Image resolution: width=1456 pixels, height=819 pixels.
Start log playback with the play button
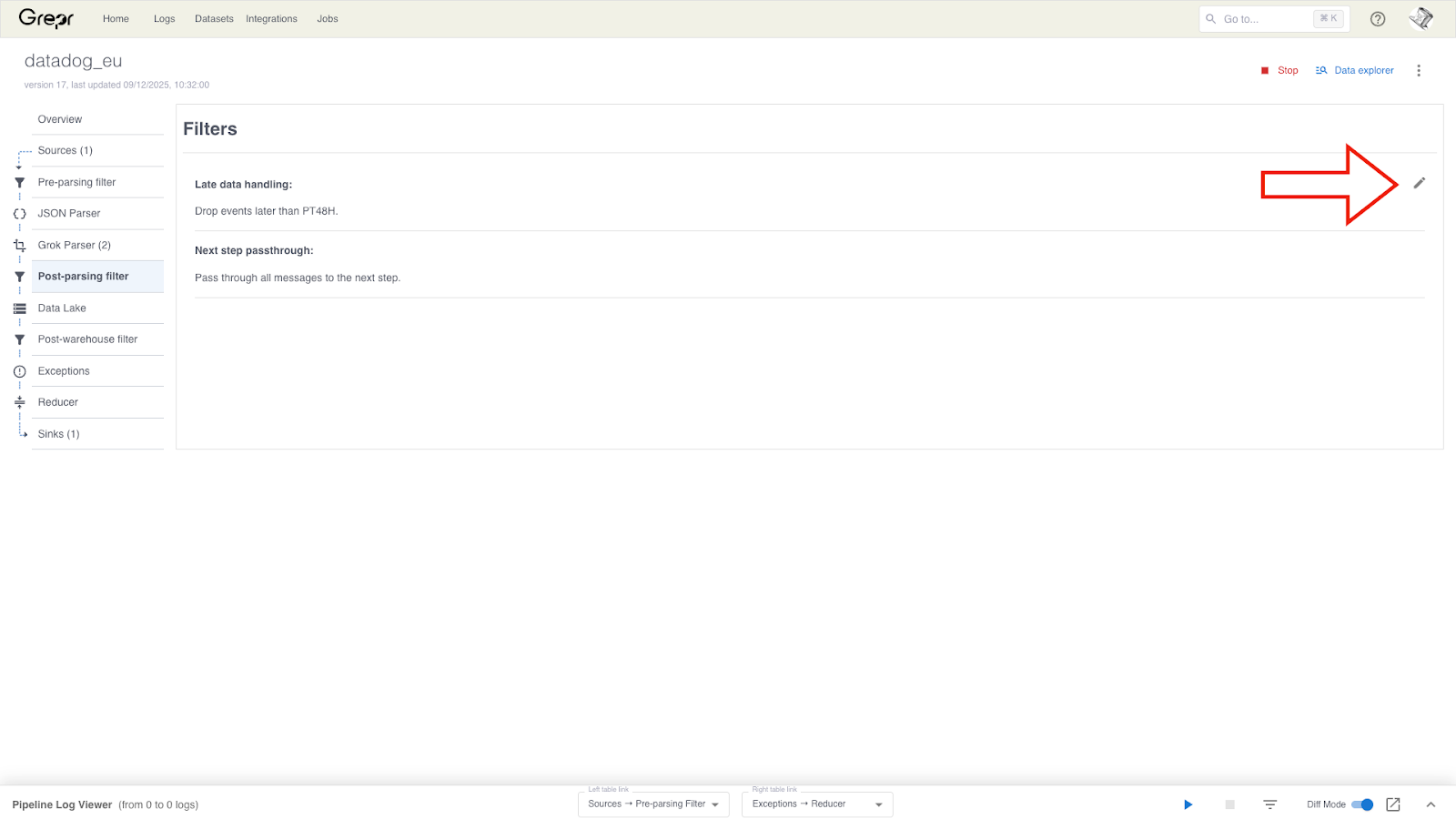tap(1188, 804)
